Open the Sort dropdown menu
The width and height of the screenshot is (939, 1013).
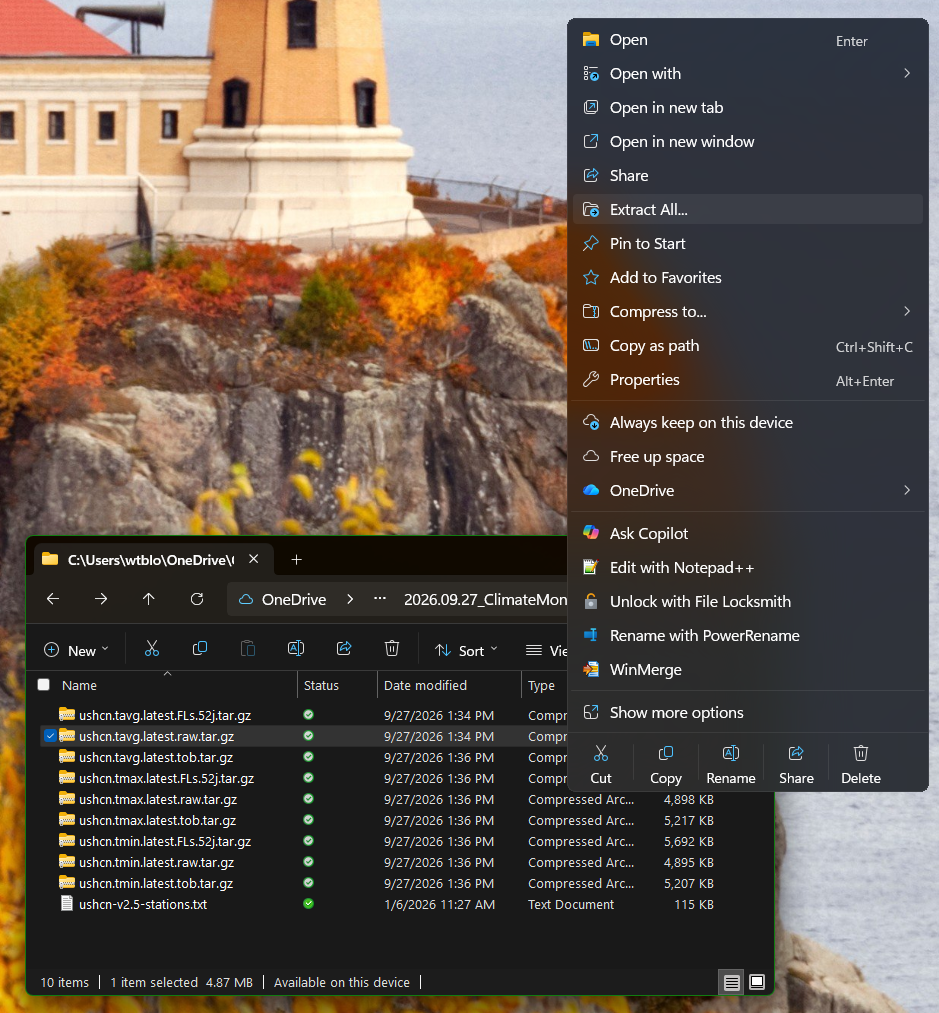pos(467,651)
